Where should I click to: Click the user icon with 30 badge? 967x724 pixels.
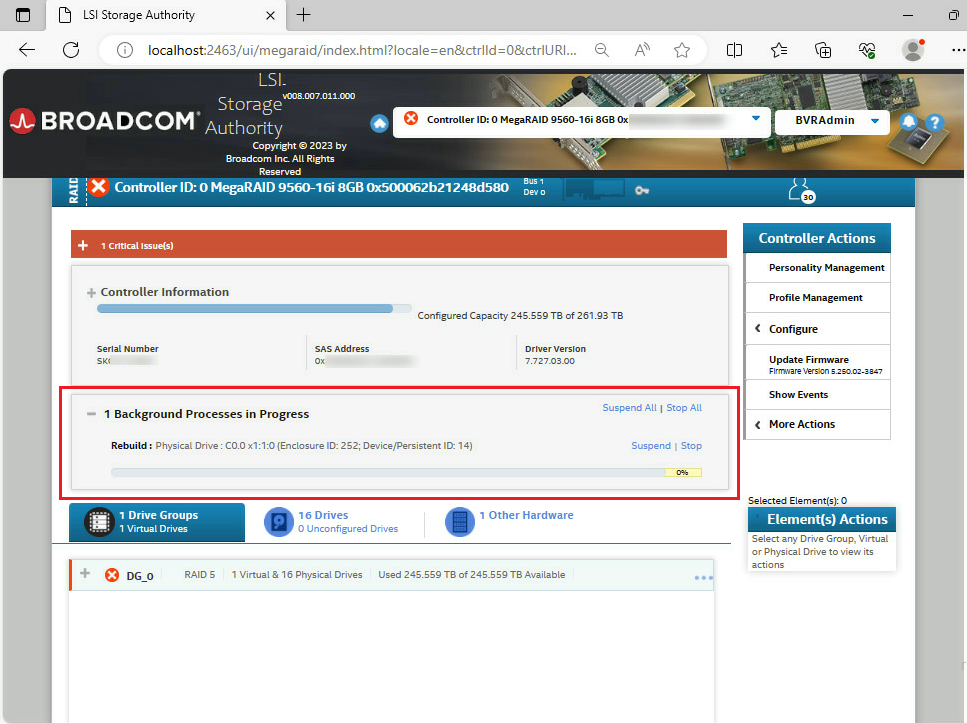coord(800,189)
